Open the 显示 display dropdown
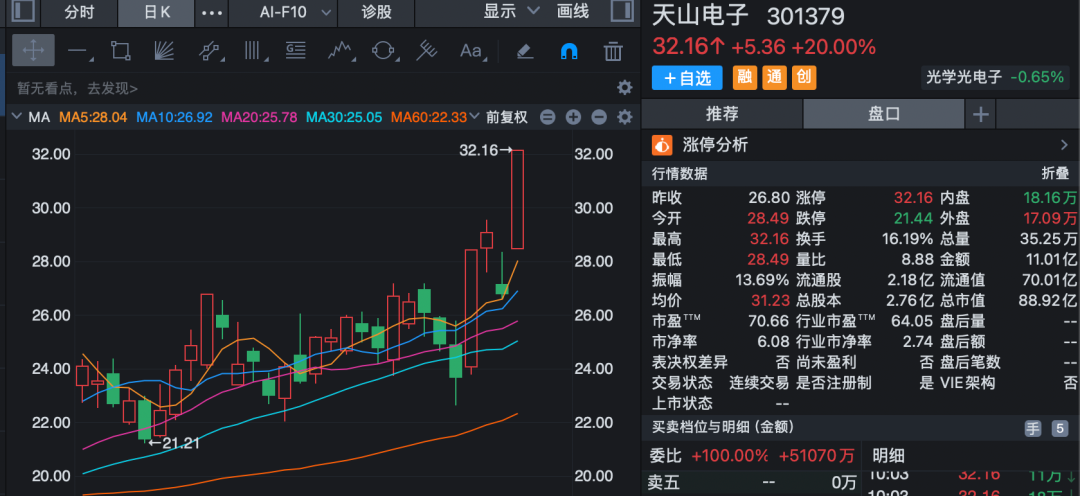The image size is (1080, 496). [x=512, y=11]
